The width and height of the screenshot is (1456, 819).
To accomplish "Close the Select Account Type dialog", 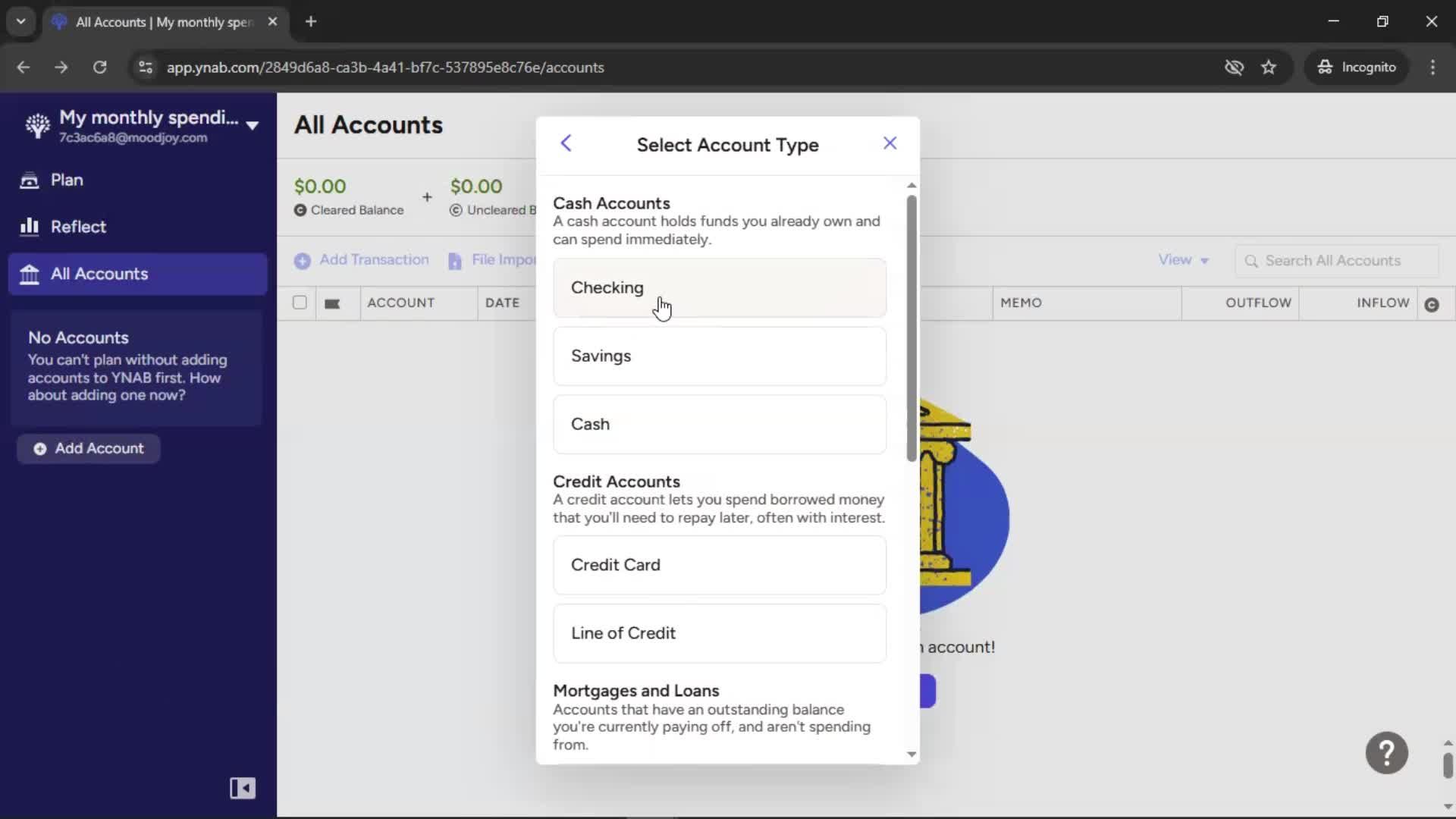I will pyautogui.click(x=890, y=143).
